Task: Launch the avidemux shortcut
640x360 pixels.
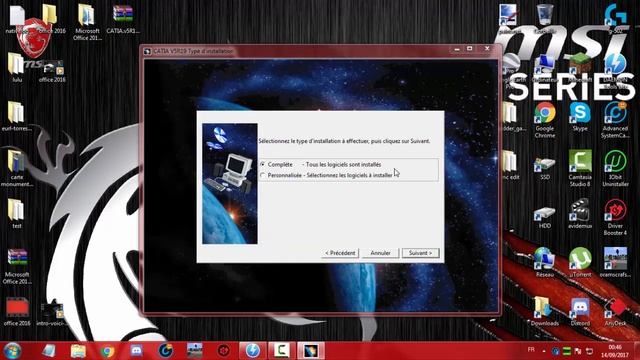Action: click(x=580, y=213)
